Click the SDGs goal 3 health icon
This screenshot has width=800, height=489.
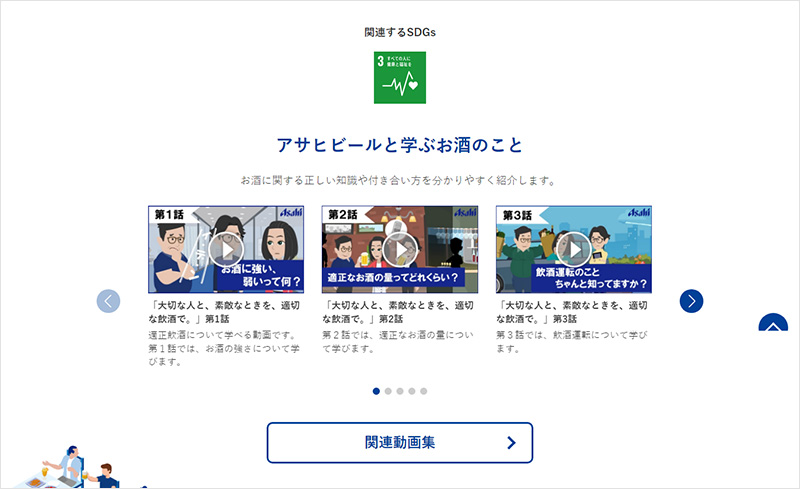tap(399, 78)
